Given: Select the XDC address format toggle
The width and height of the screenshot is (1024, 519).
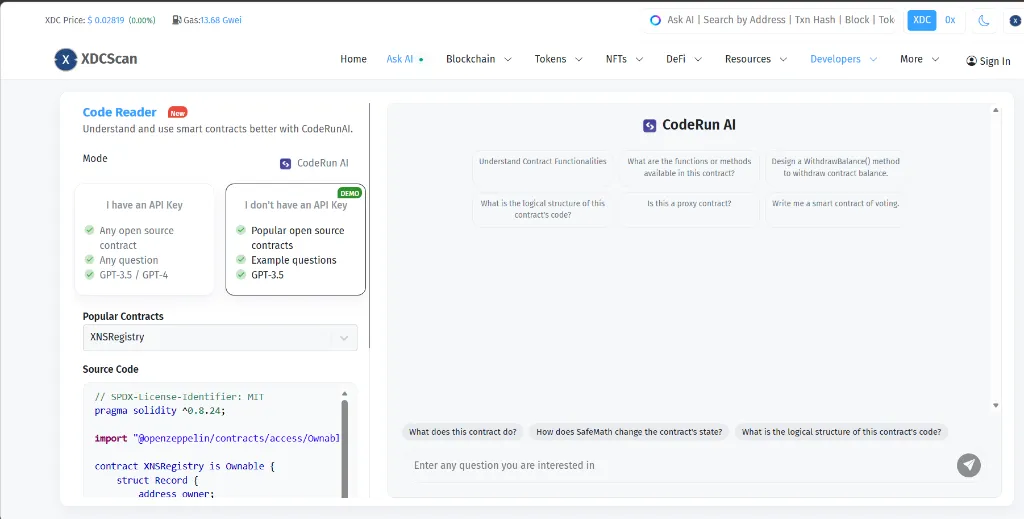Looking at the screenshot, I should (x=922, y=20).
